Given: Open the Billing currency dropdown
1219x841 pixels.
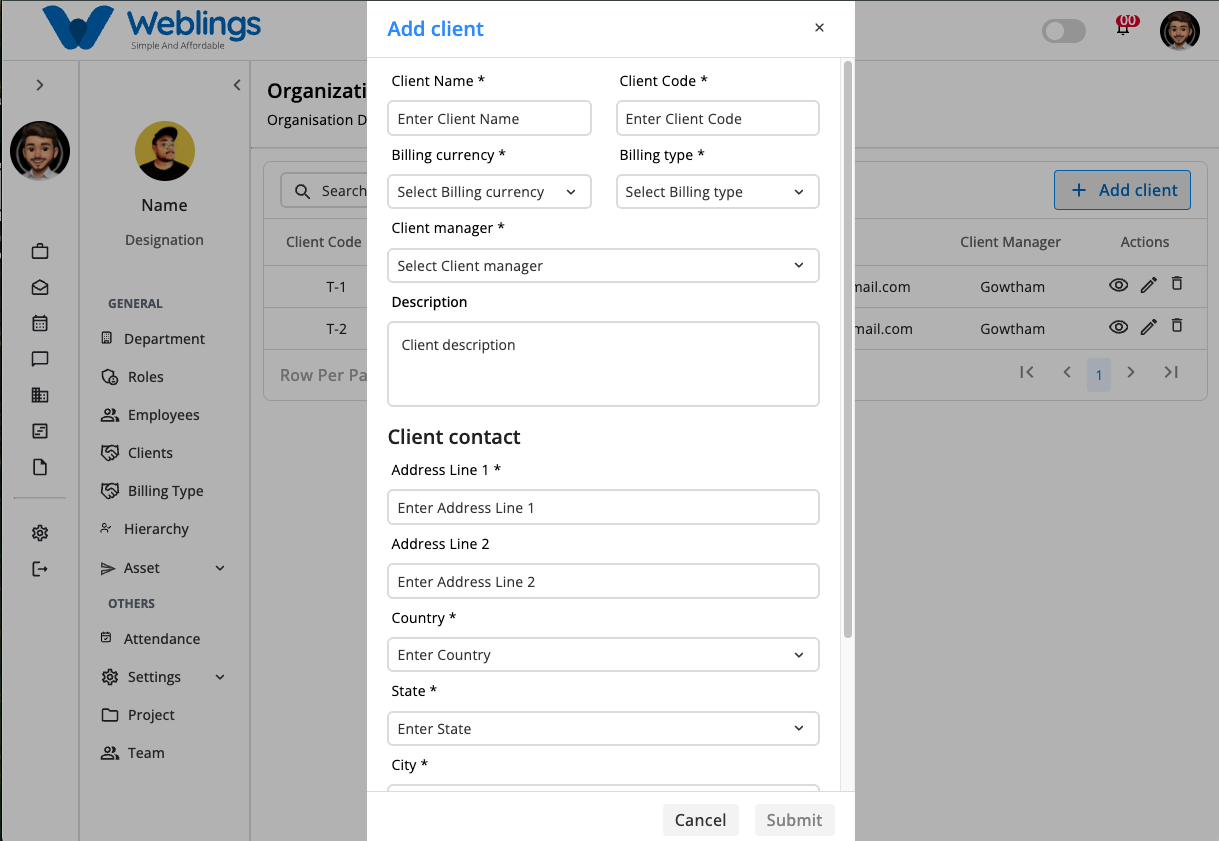Looking at the screenshot, I should point(489,192).
